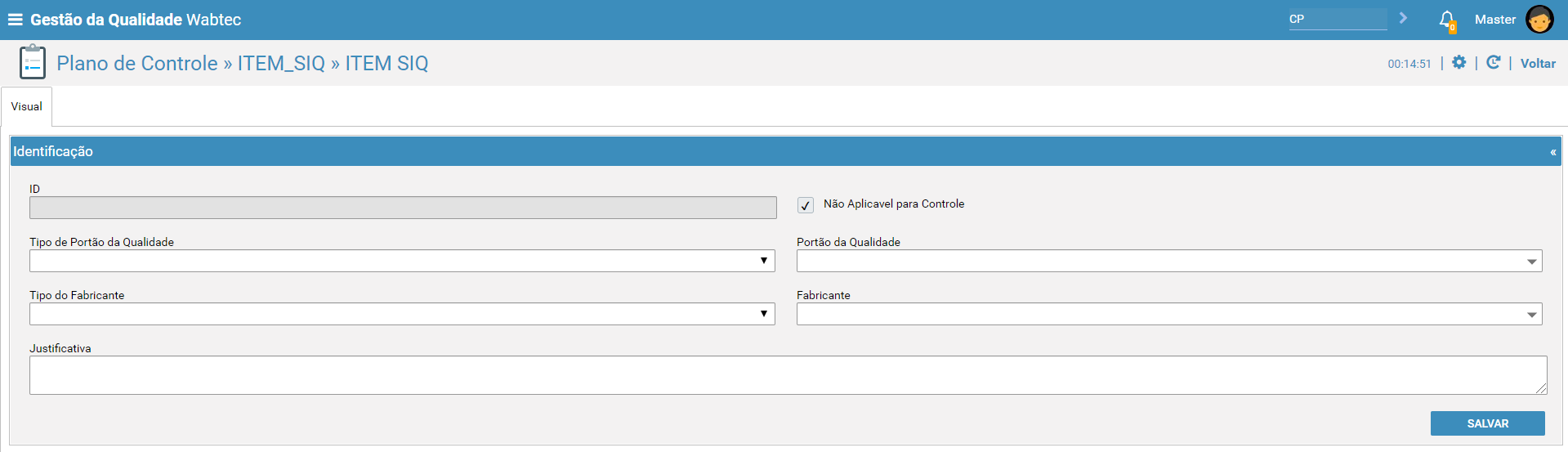Open the hamburger menu icon
The width and height of the screenshot is (1568, 452).
point(15,20)
